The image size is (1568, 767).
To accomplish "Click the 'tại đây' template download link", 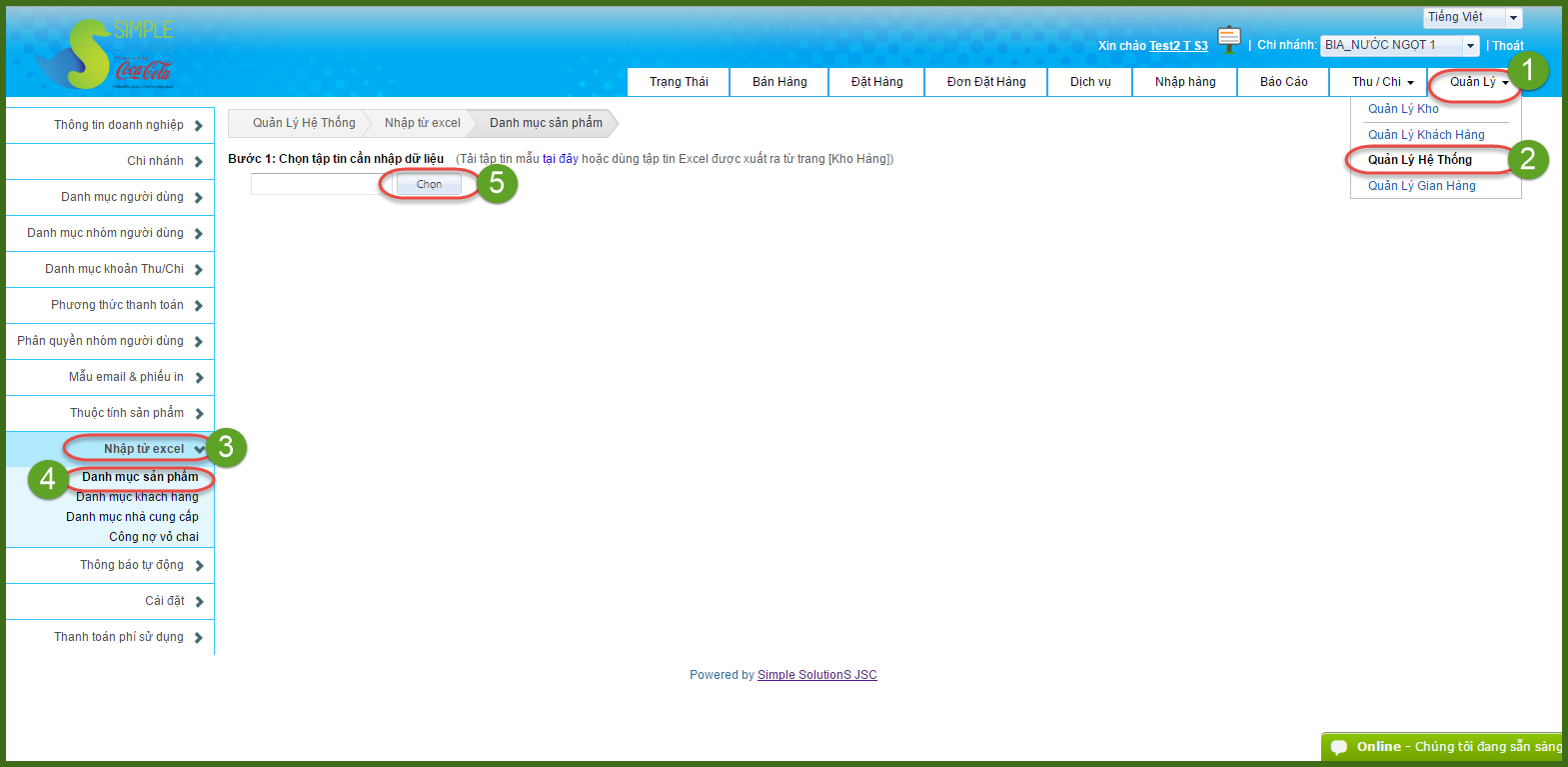I will click(x=560, y=159).
